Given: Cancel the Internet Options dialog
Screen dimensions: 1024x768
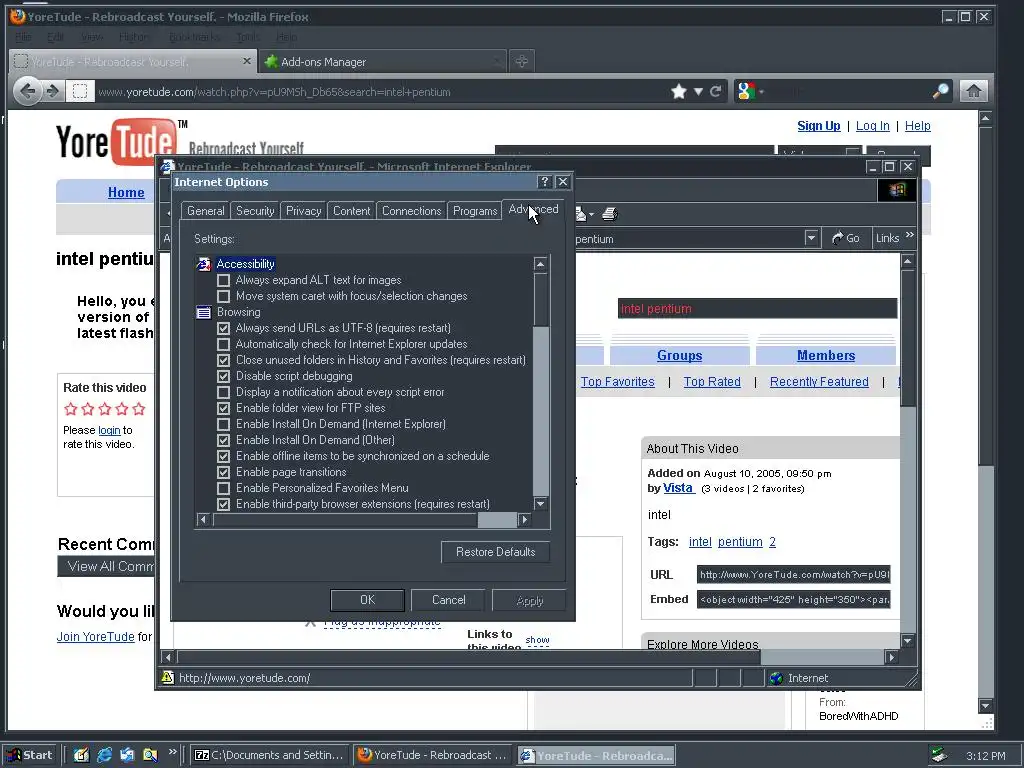Looking at the screenshot, I should click(449, 600).
